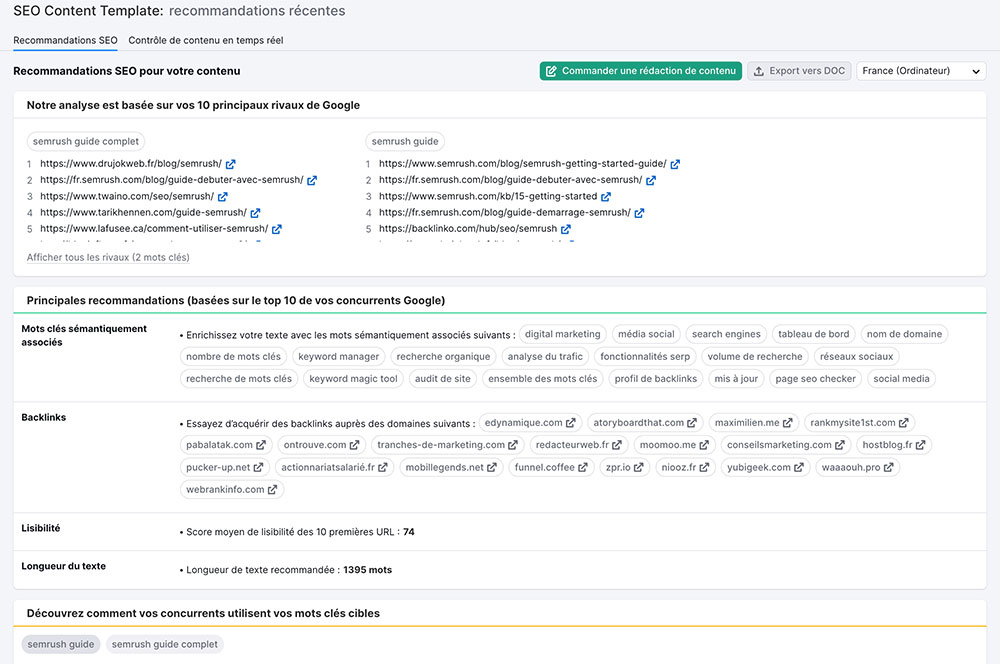Open external link icon for drujokweb.fr/blog/semrush
This screenshot has height=664, width=1000.
pyautogui.click(x=230, y=164)
